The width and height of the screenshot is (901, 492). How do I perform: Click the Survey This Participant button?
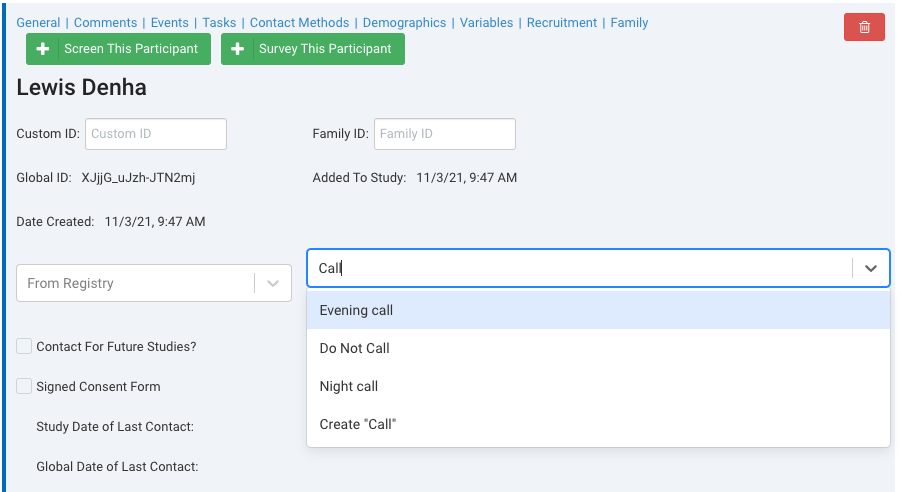[313, 49]
